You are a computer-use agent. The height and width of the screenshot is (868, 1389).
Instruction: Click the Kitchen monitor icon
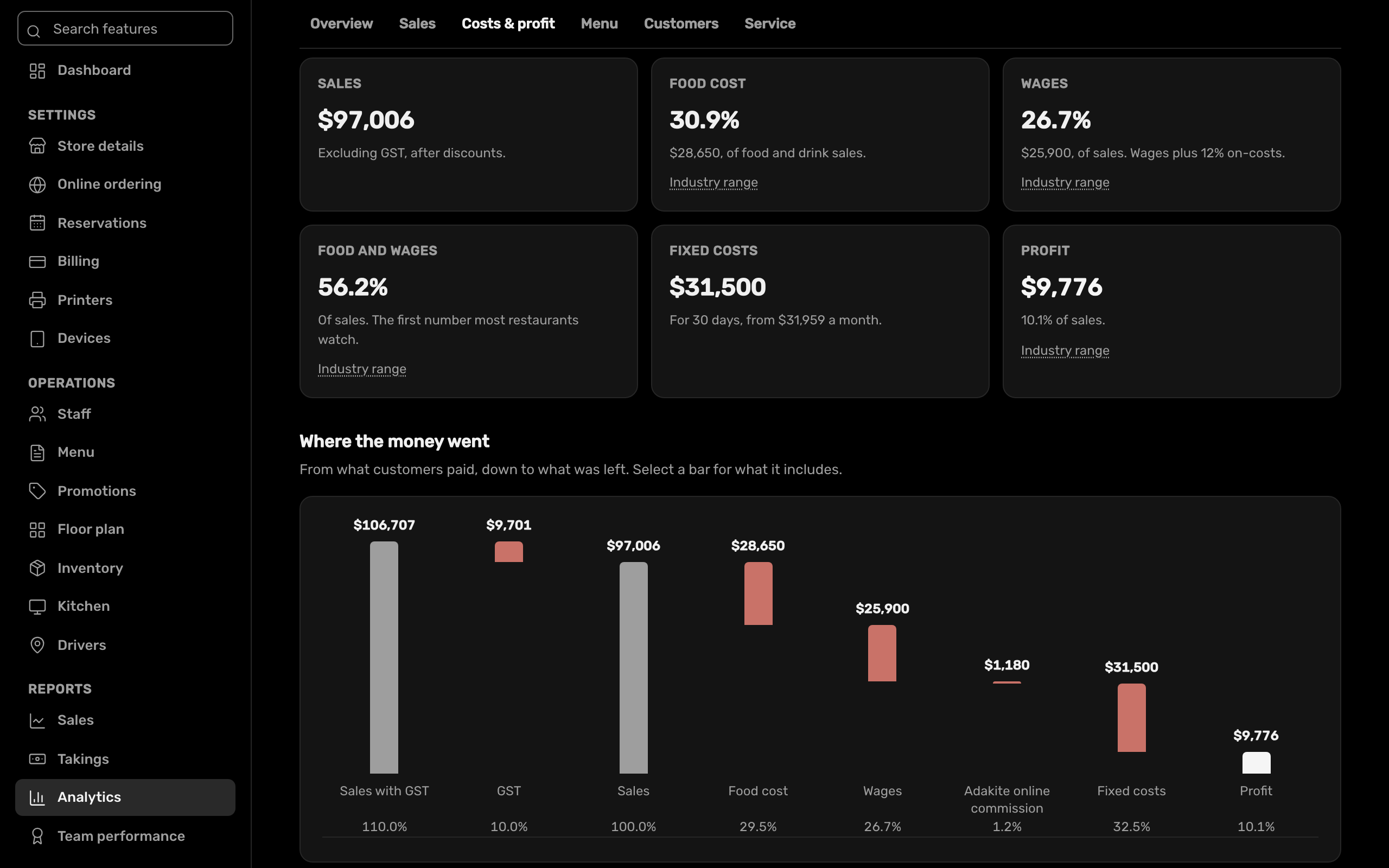(37, 607)
